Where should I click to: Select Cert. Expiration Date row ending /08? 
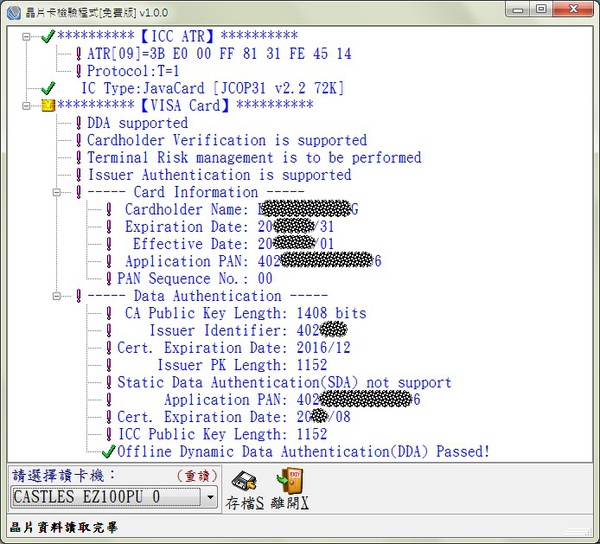234,417
